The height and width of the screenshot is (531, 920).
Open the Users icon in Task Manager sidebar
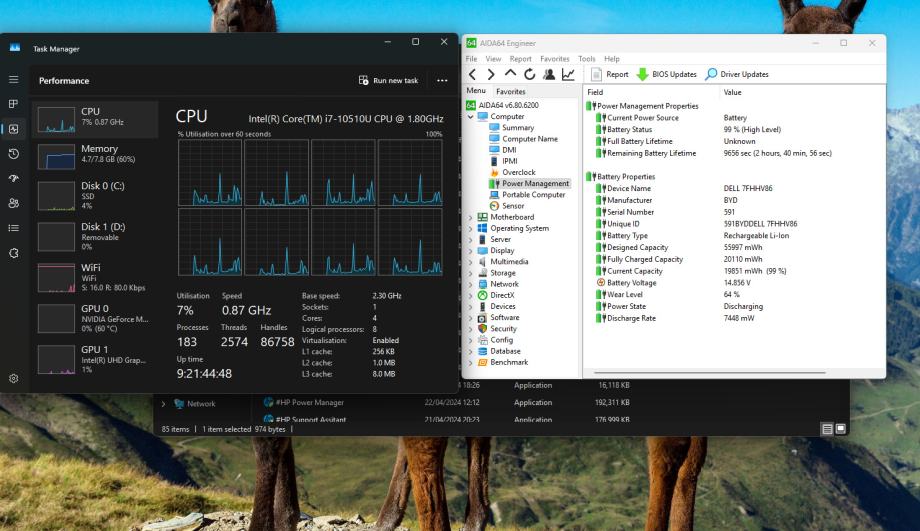point(13,203)
